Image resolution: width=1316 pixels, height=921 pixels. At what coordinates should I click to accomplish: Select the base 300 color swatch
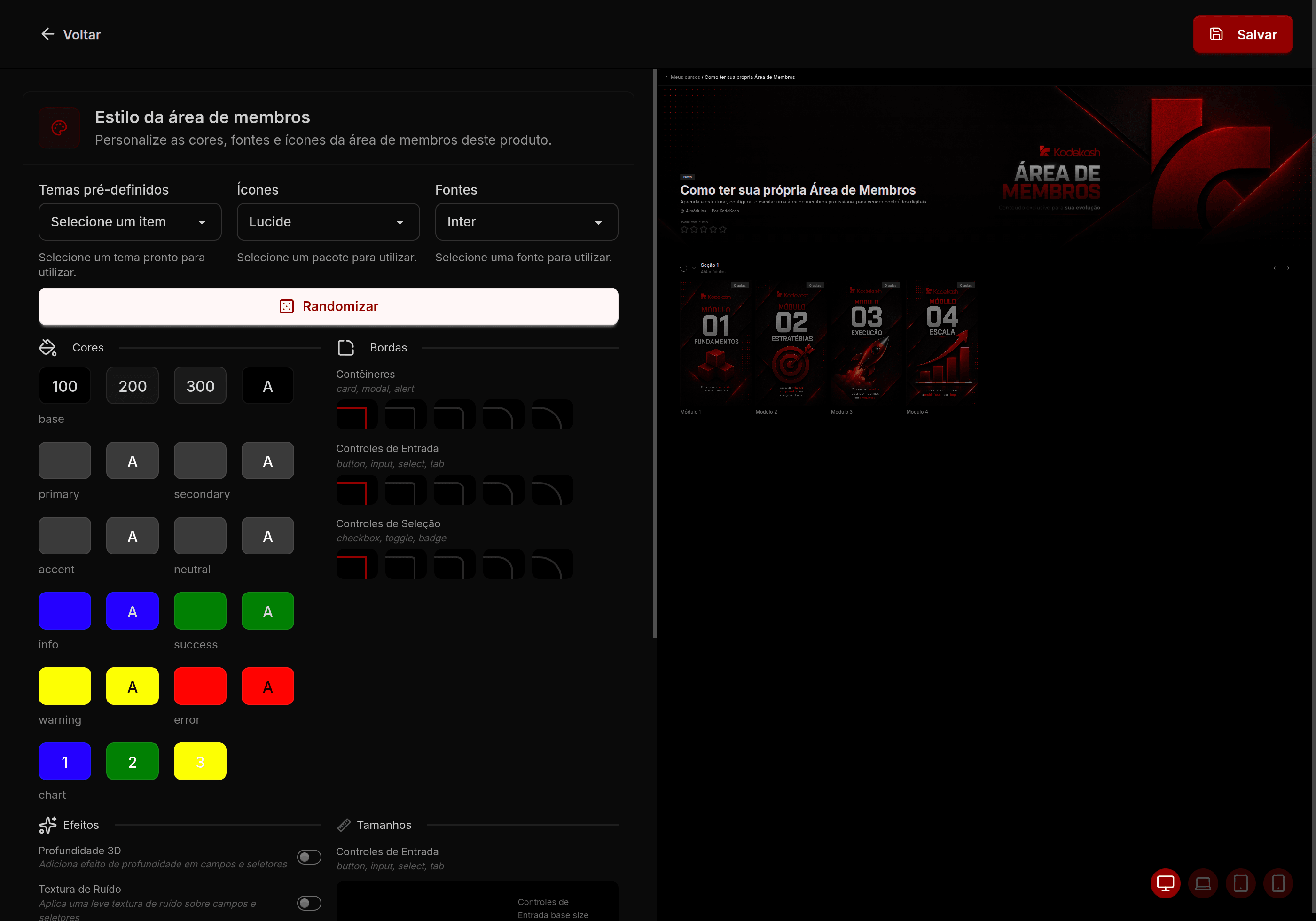pyautogui.click(x=200, y=386)
